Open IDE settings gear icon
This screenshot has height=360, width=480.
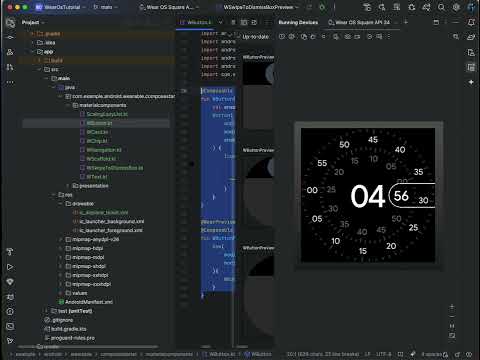(x=456, y=7)
